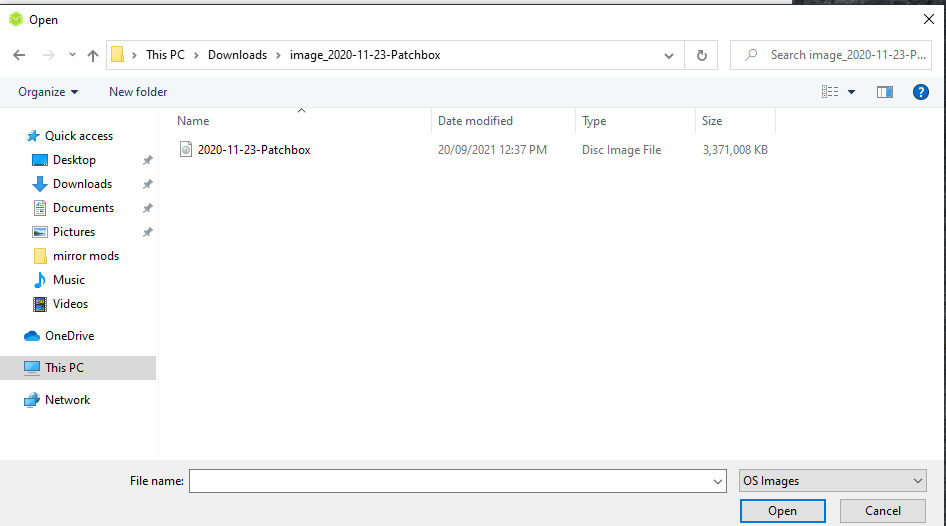This screenshot has width=946, height=526.
Task: Open the recent locations dropdown arrow
Action: pyautogui.click(x=72, y=55)
